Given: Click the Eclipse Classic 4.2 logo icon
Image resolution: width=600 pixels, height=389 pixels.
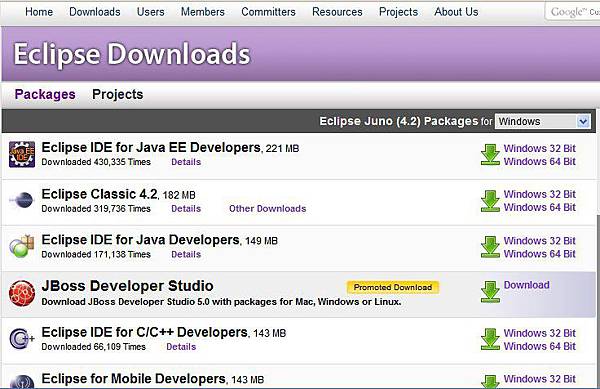Looking at the screenshot, I should click(x=22, y=200).
